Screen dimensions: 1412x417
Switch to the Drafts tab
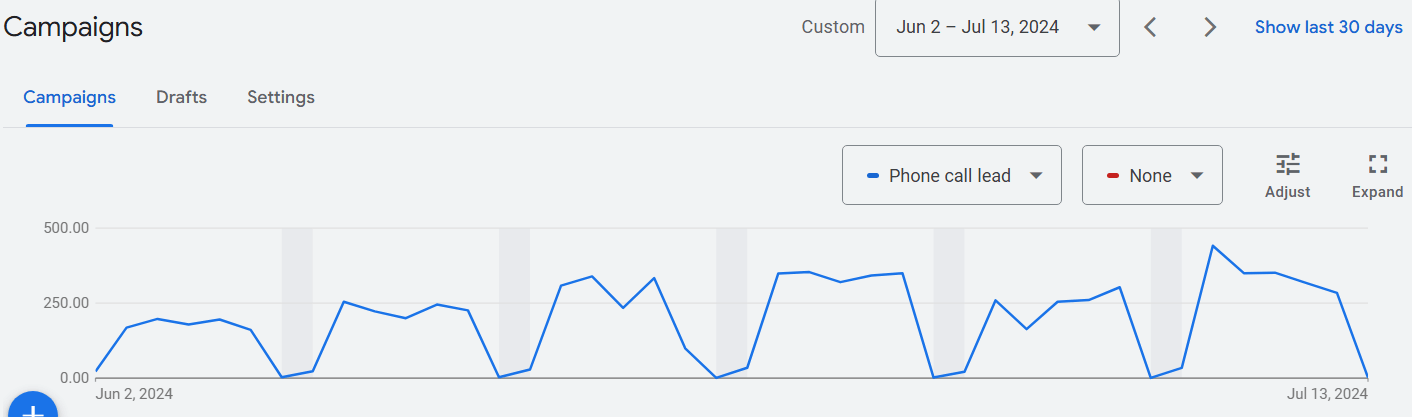(181, 97)
